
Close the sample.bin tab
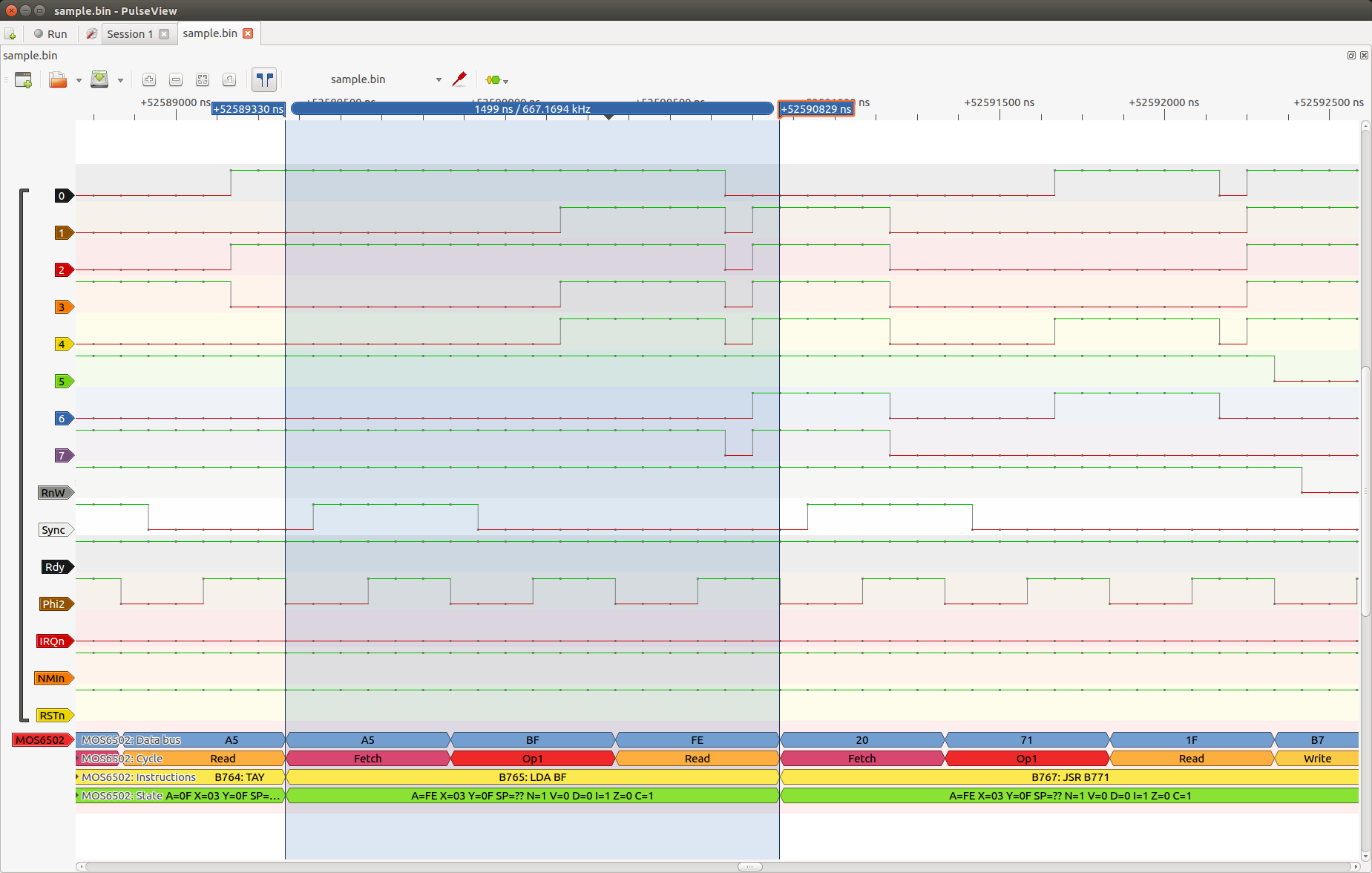point(248,33)
